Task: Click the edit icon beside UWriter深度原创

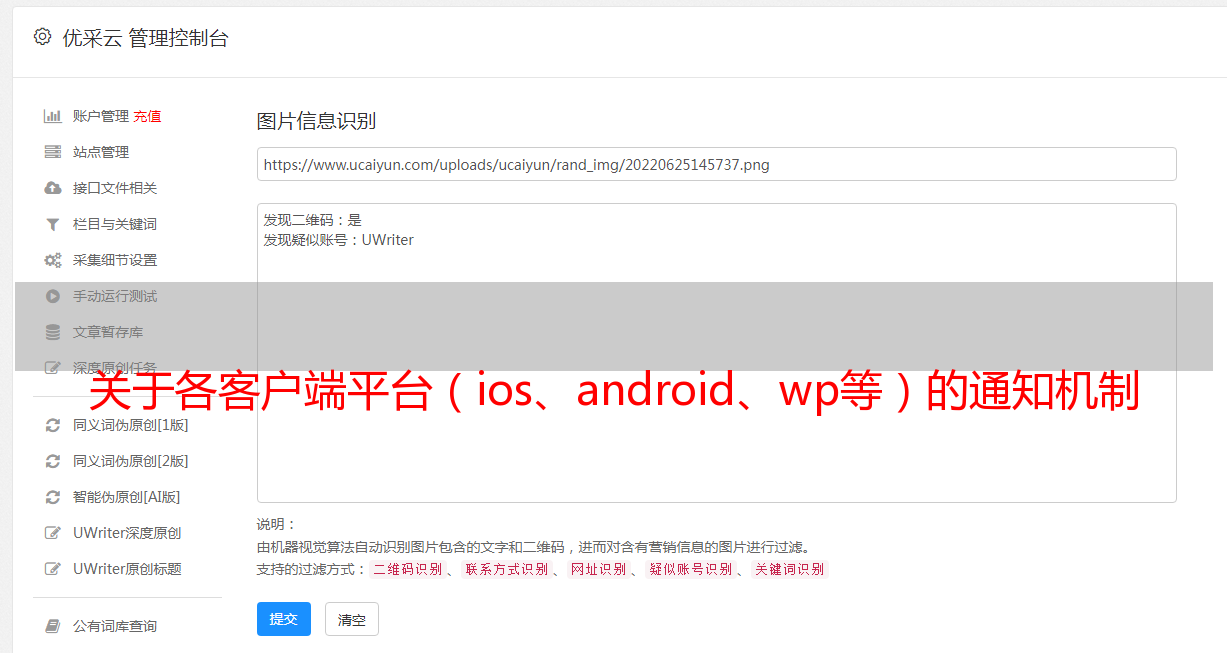Action: pos(53,533)
